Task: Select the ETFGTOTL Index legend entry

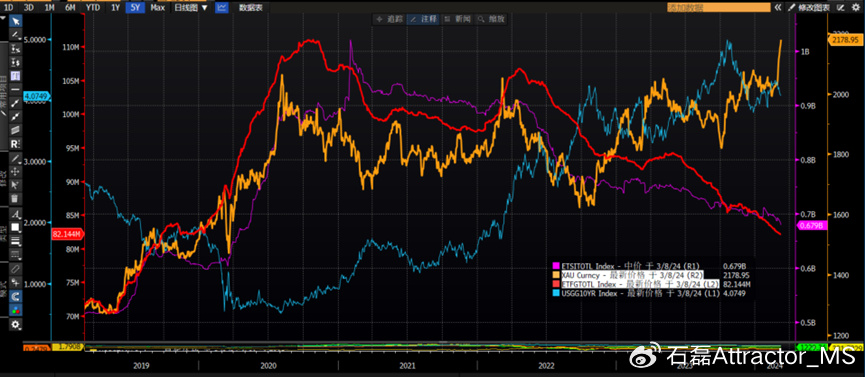Action: click(x=640, y=284)
